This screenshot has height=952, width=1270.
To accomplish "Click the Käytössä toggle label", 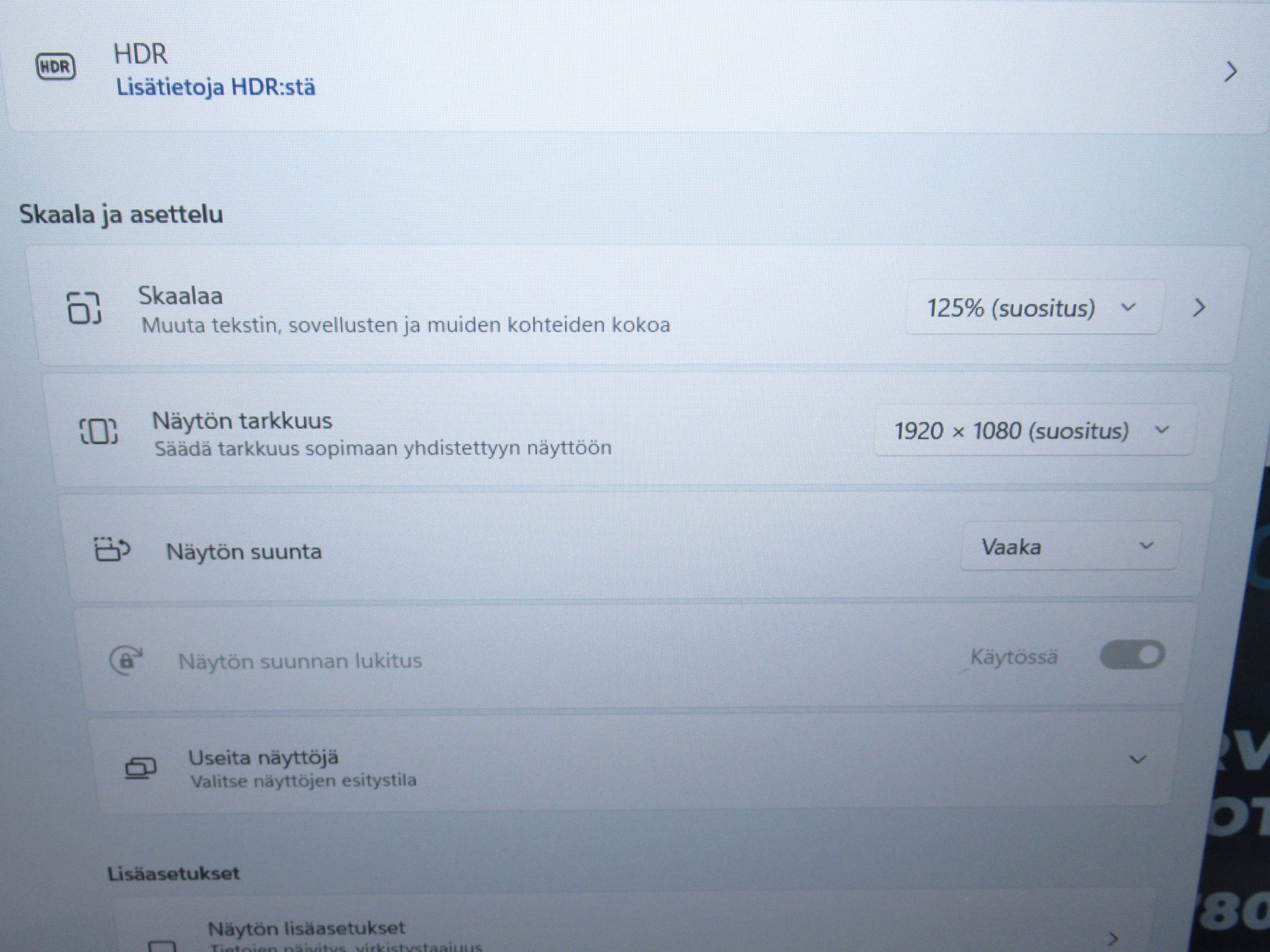I will click(x=1014, y=657).
